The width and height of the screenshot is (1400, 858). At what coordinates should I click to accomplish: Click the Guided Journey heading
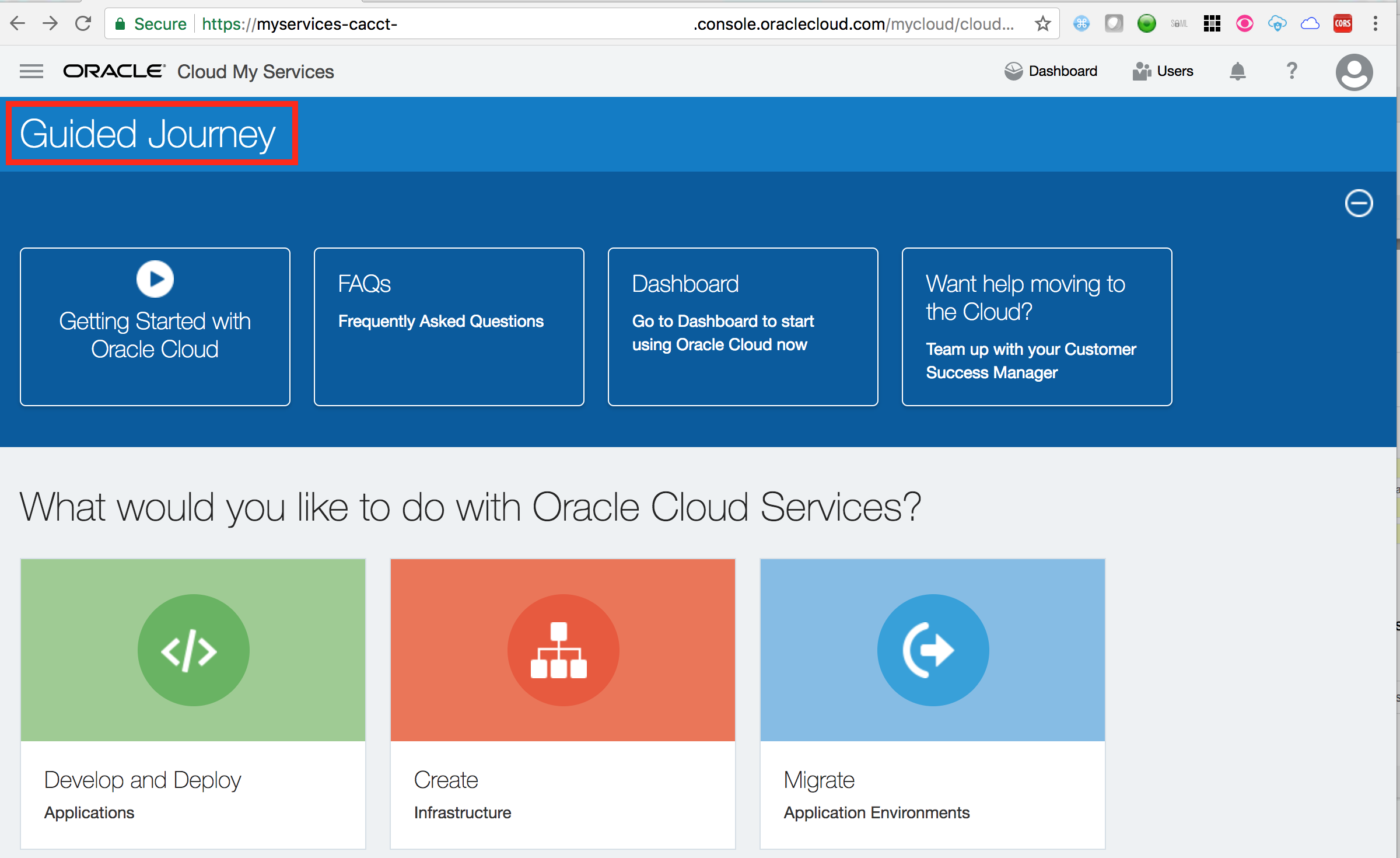click(x=148, y=134)
